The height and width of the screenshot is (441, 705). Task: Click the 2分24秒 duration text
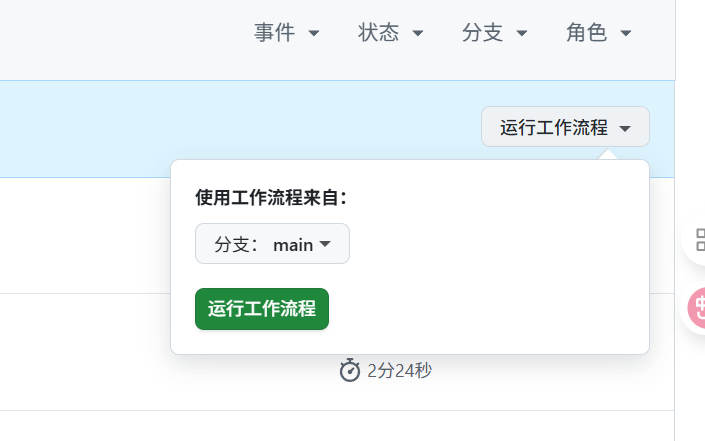399,371
